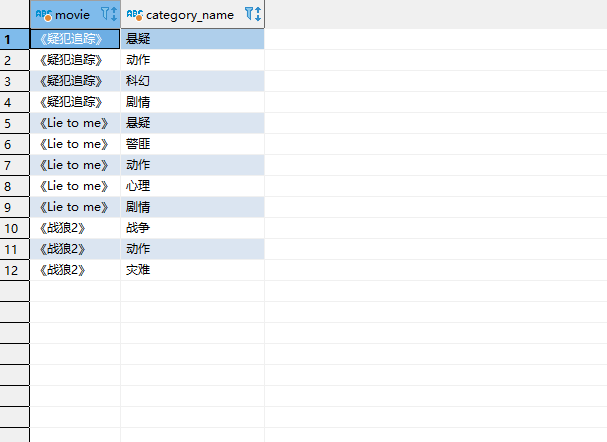Click the 科幻 category cell
Image resolution: width=607 pixels, height=442 pixels.
[192, 81]
